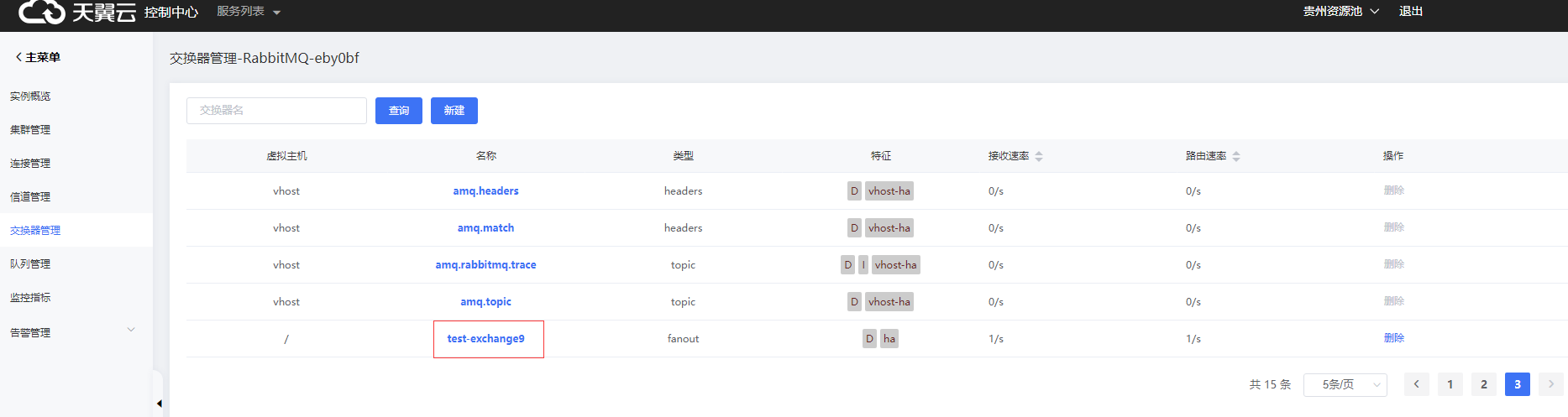Go to page 2 of results
This screenshot has width=1568, height=417.
point(1483,384)
